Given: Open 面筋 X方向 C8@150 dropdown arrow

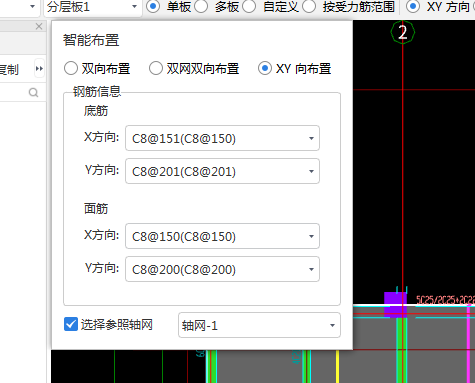Looking at the screenshot, I should [311, 236].
